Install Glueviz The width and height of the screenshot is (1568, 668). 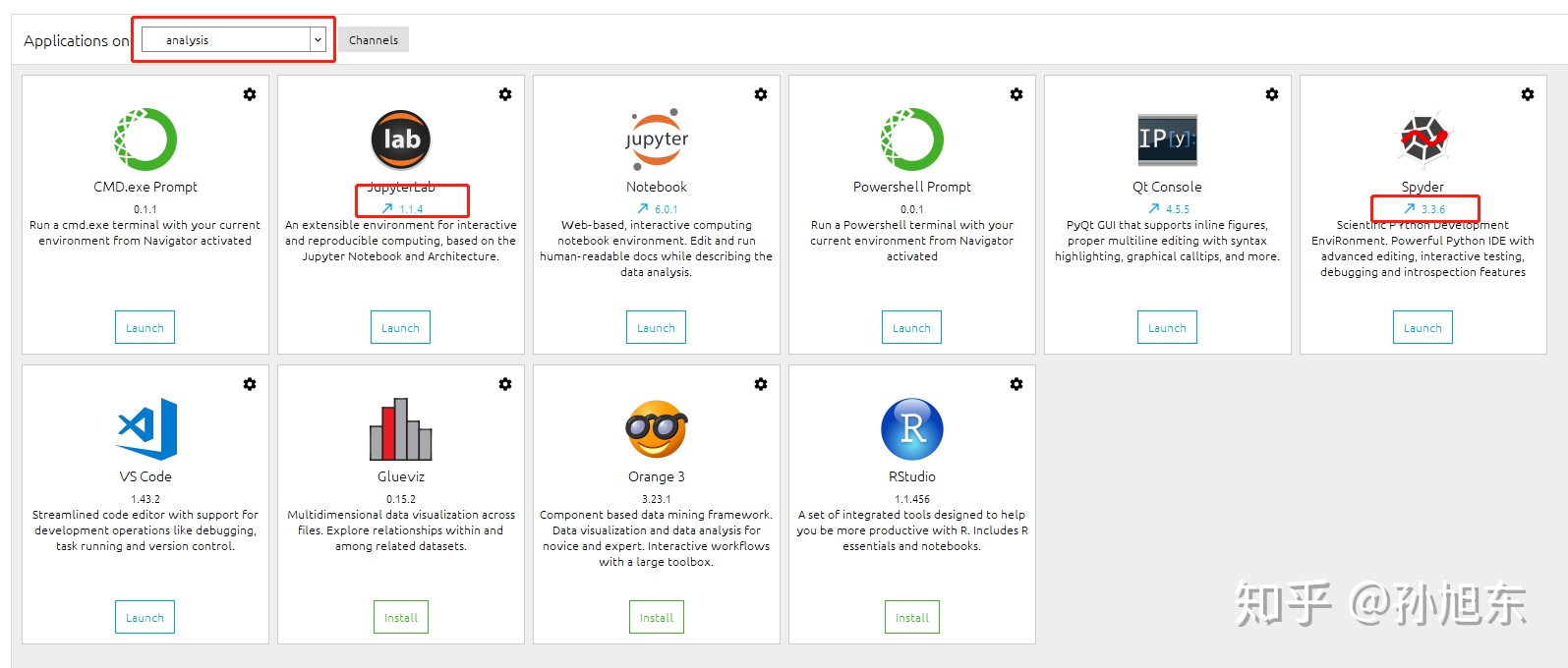coord(401,617)
